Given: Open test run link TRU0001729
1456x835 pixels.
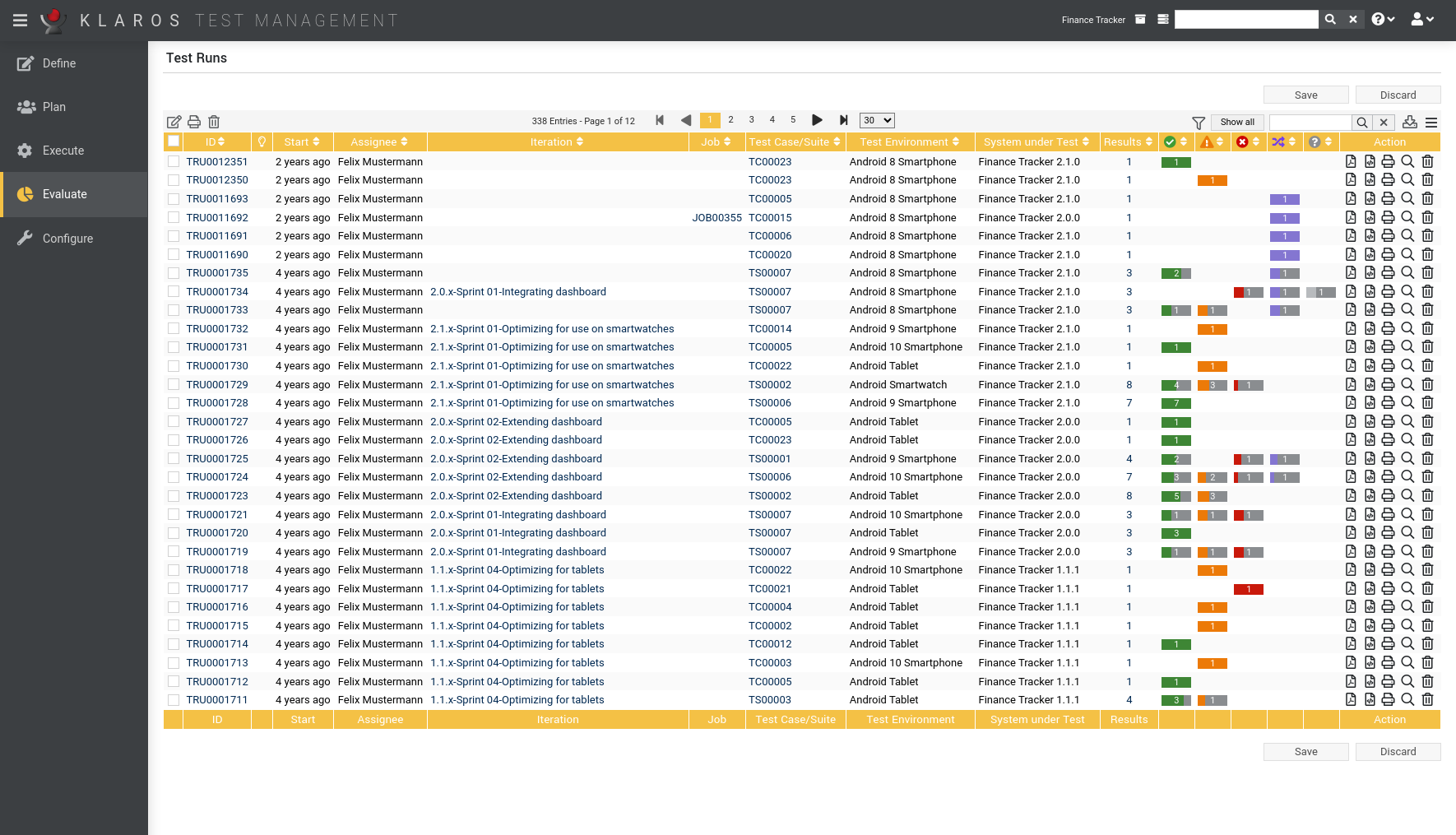Looking at the screenshot, I should [217, 384].
